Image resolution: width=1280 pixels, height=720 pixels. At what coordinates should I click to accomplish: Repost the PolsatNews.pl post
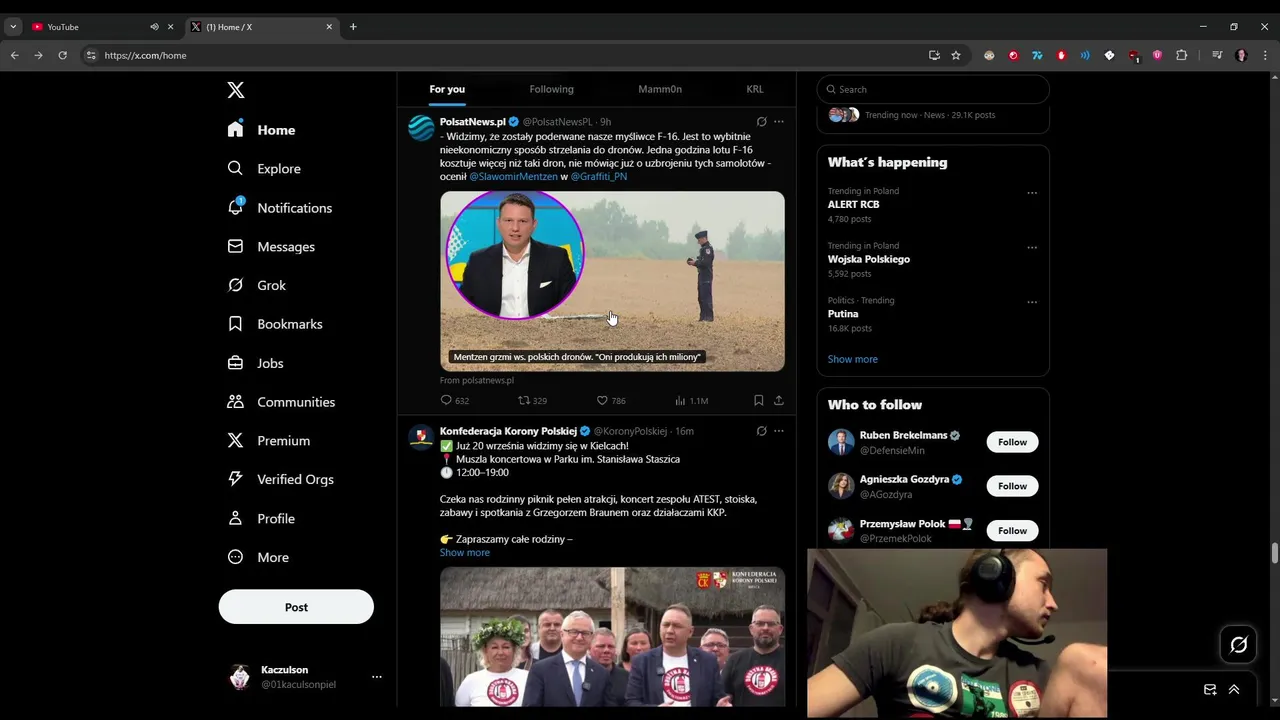532,400
